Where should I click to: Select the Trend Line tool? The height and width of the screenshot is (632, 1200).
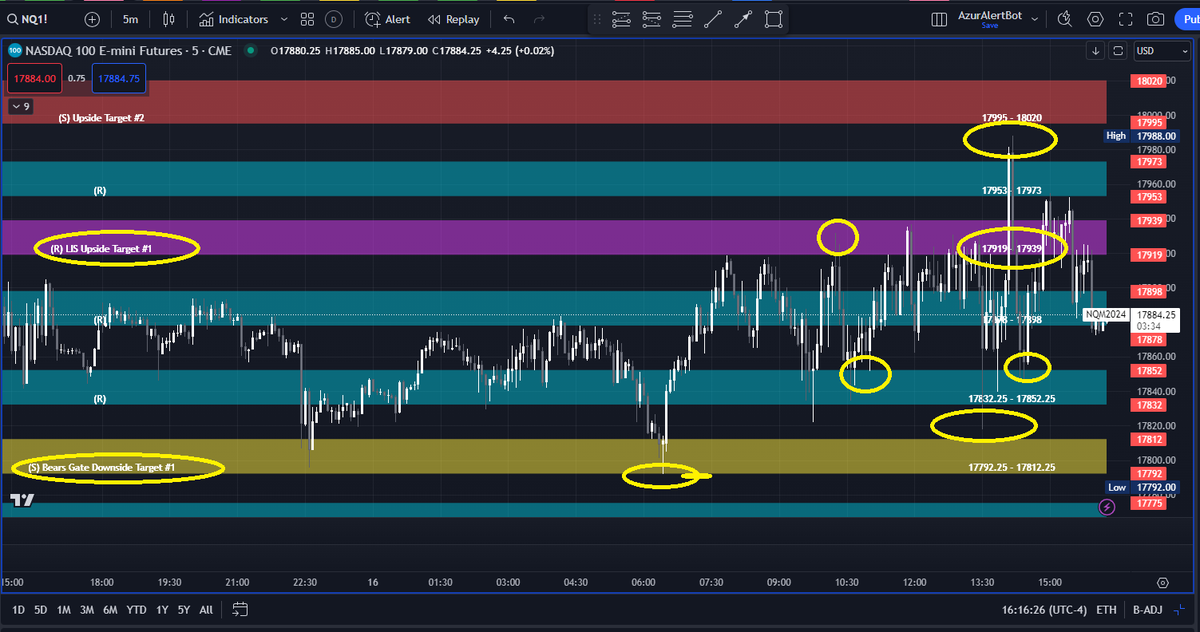pyautogui.click(x=713, y=19)
